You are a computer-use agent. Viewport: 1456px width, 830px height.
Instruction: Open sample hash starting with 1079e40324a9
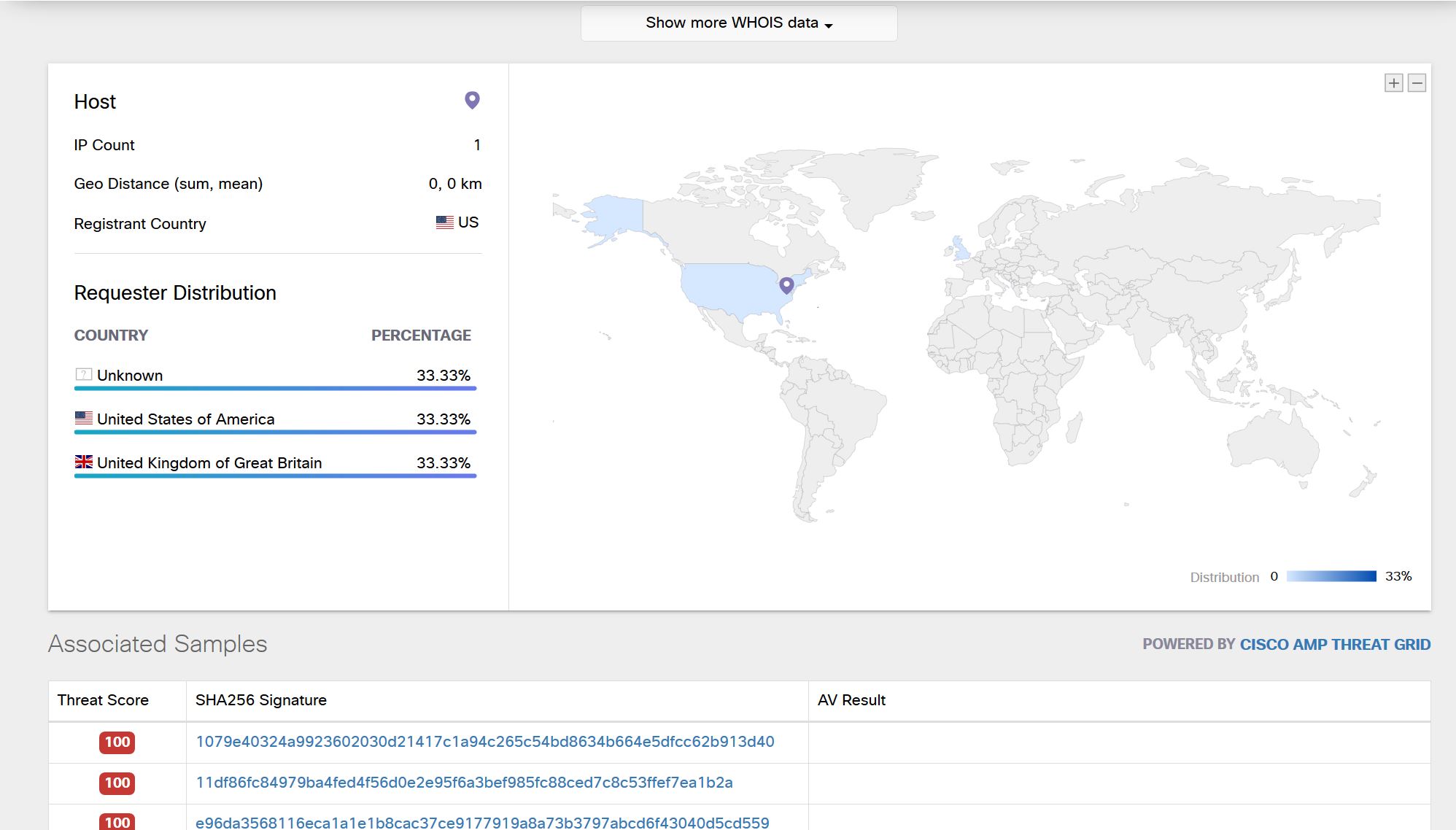484,742
